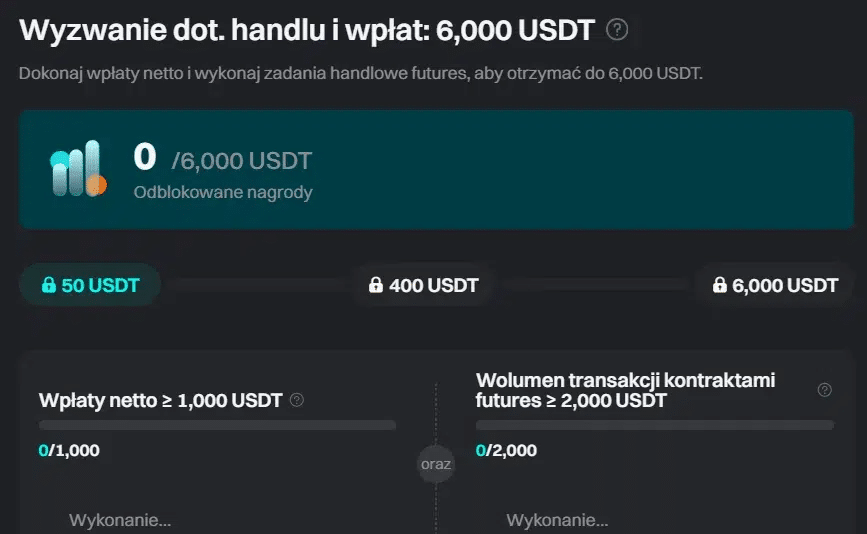This screenshot has height=534, width=867.
Task: Click lock icon on 6,000 USDT tier
Action: (719, 285)
